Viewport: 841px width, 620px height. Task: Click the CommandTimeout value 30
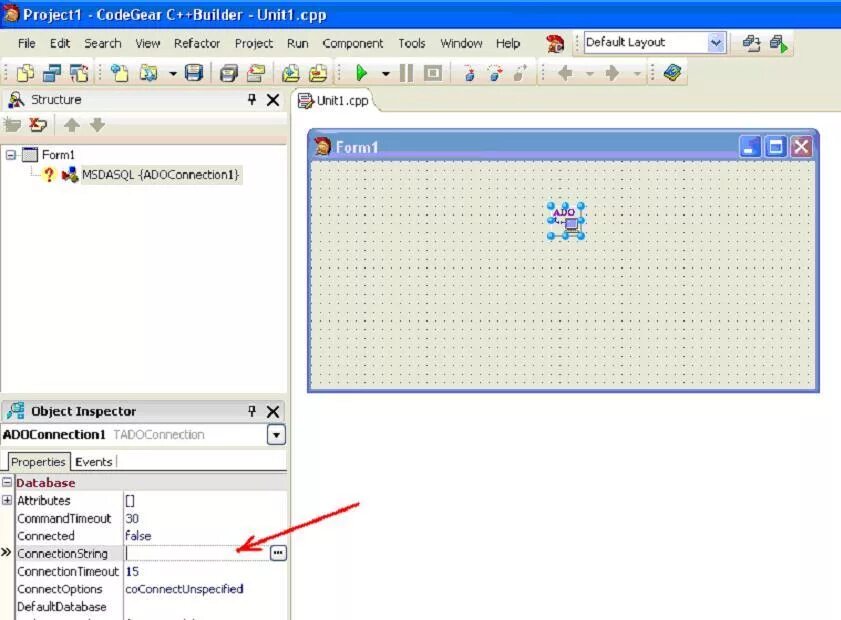pos(132,519)
